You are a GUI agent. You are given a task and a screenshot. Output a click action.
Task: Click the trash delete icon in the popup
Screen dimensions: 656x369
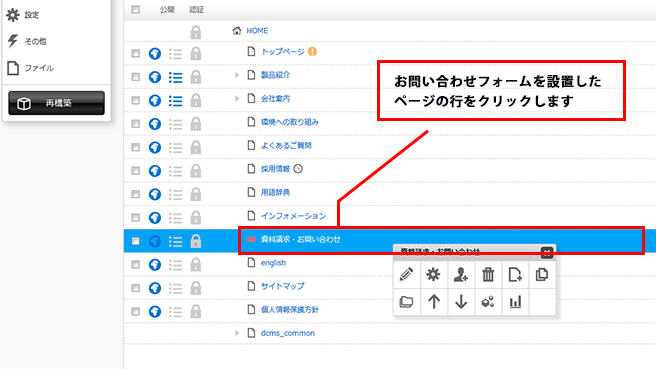click(x=488, y=275)
